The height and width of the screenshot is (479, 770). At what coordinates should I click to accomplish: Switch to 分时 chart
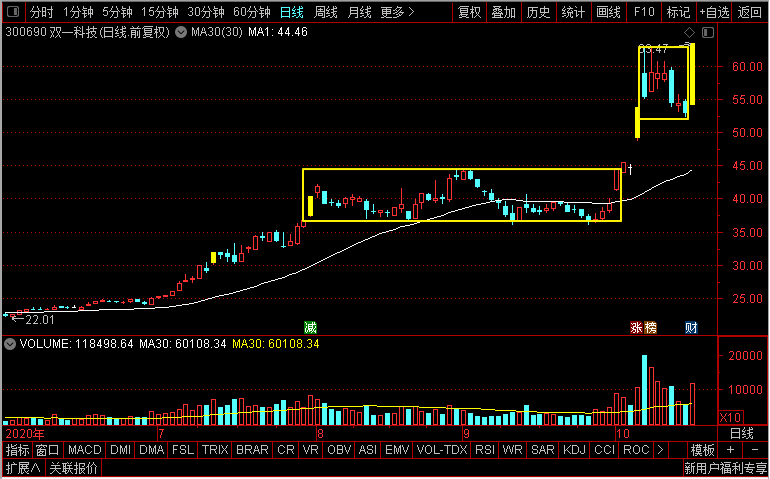pyautogui.click(x=41, y=12)
